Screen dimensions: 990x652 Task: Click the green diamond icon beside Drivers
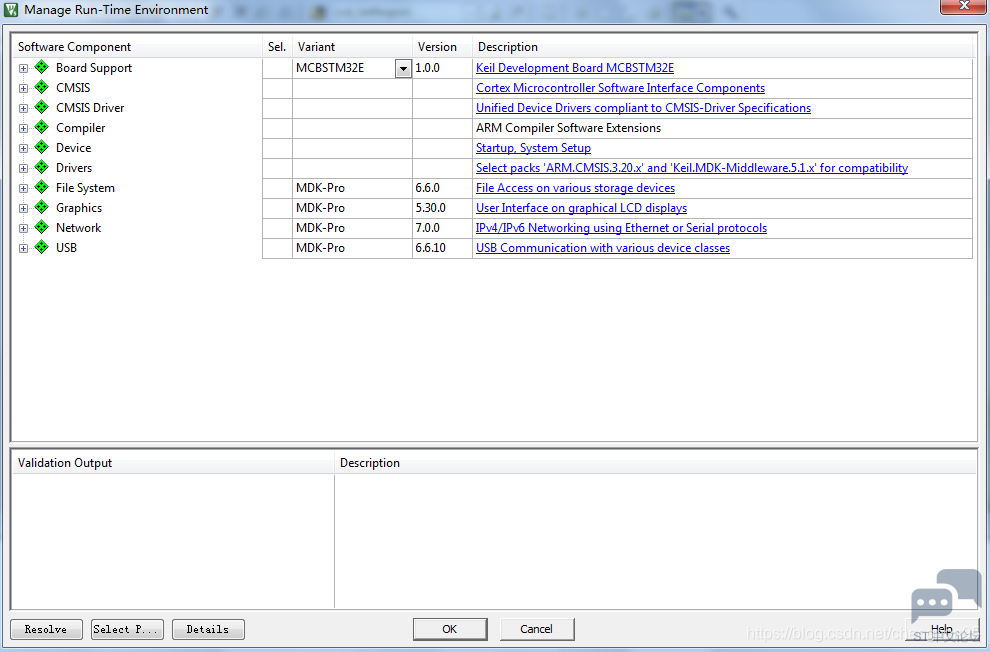pyautogui.click(x=42, y=167)
